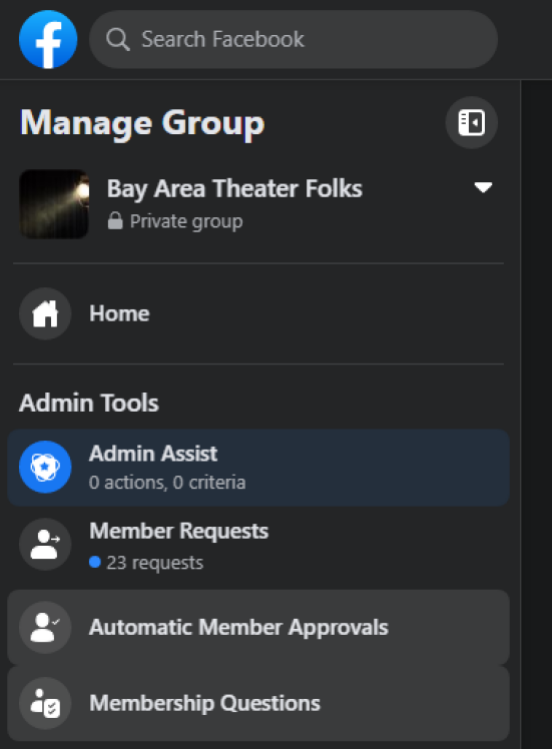Click the Facebook logo

point(48,39)
